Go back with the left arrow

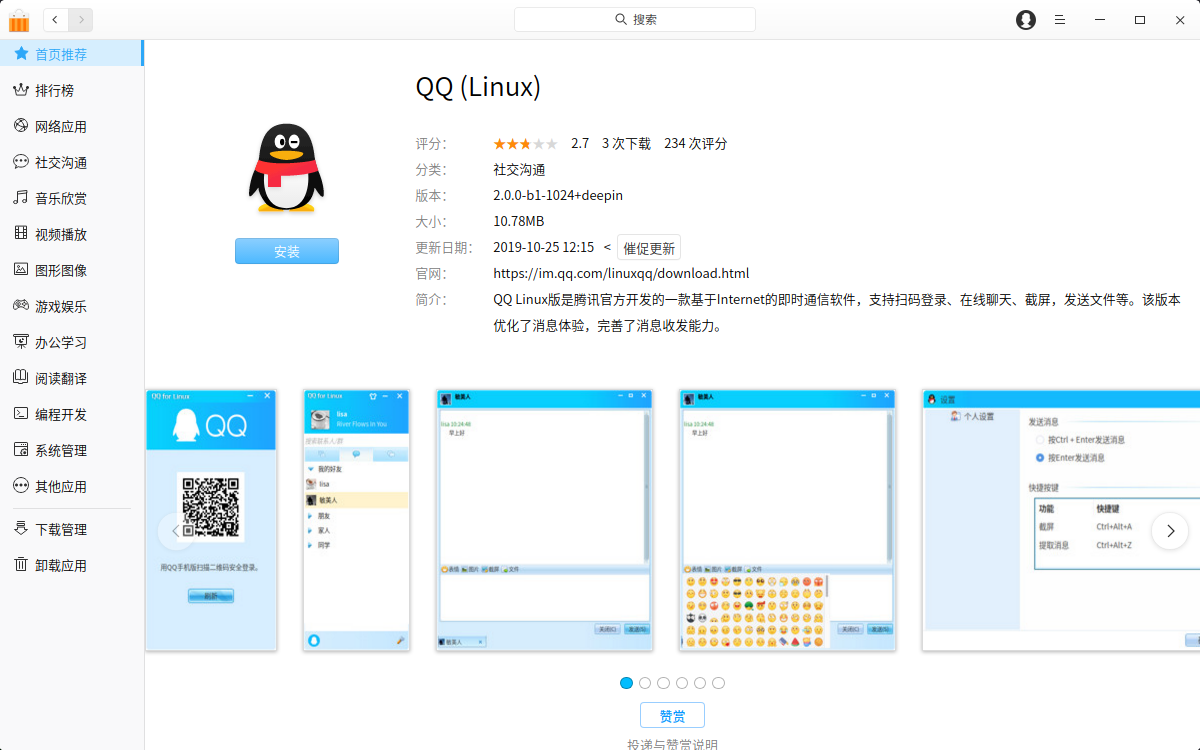[55, 19]
